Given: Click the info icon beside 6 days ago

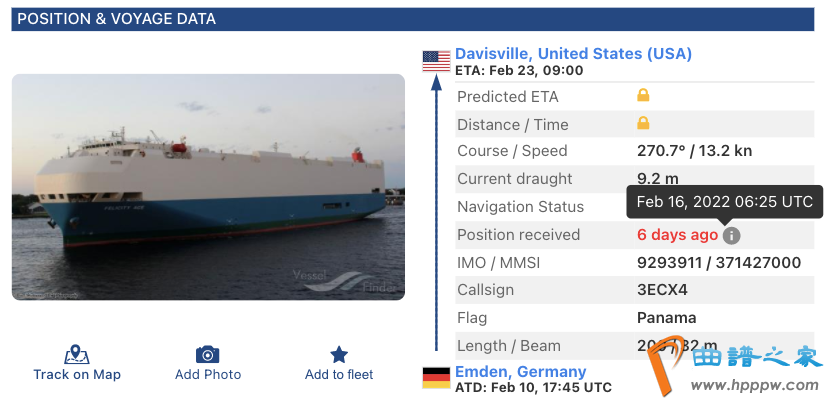Looking at the screenshot, I should coord(731,235).
